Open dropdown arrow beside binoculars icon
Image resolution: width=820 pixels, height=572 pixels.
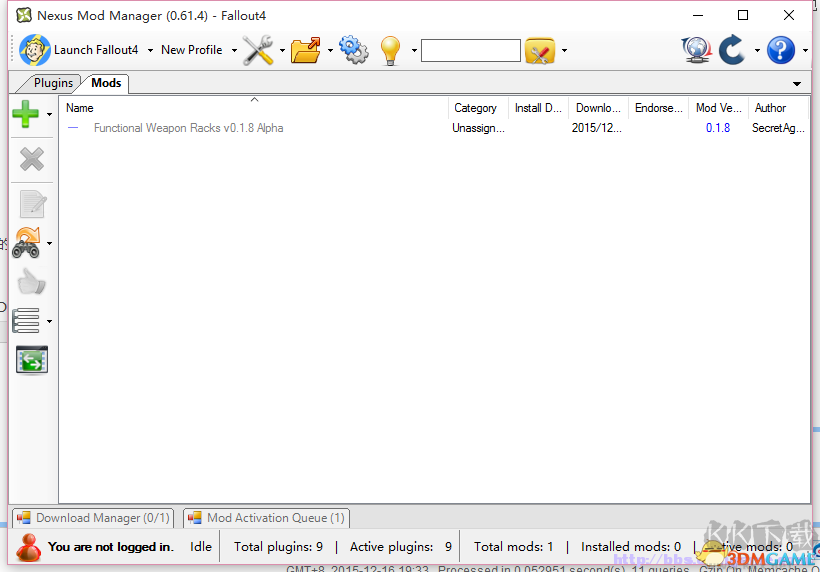49,243
